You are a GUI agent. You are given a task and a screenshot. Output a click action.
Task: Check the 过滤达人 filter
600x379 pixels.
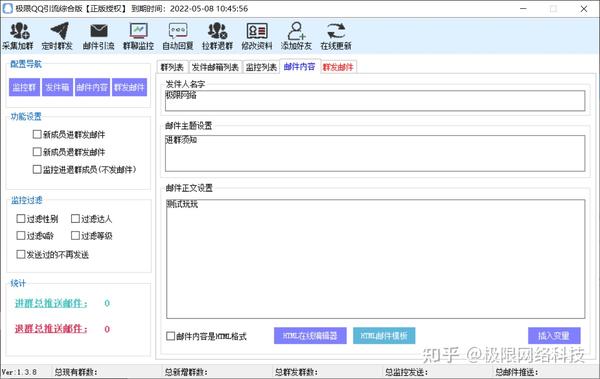(x=75, y=219)
